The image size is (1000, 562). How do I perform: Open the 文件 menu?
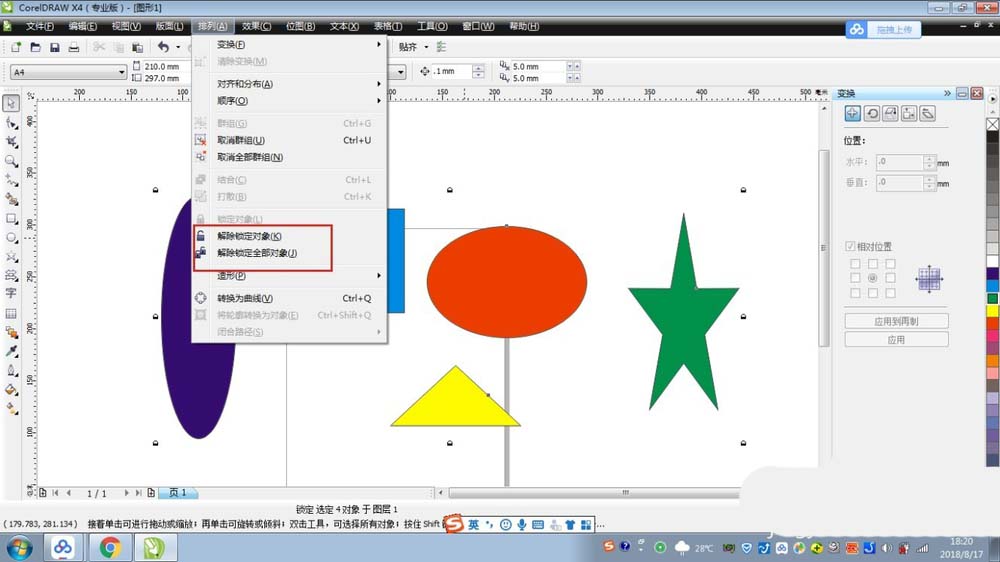40,26
